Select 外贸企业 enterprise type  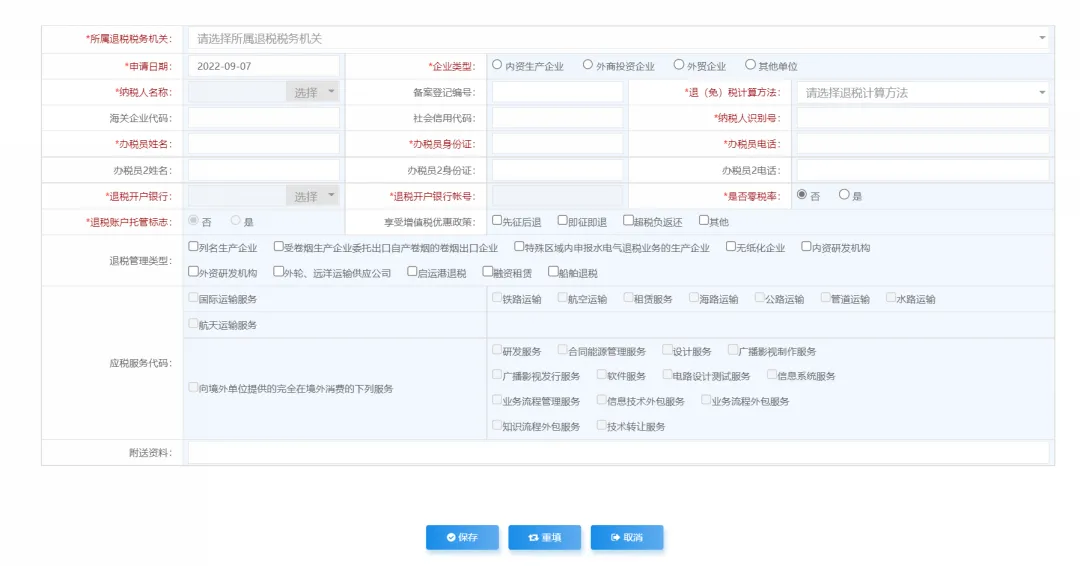point(678,65)
